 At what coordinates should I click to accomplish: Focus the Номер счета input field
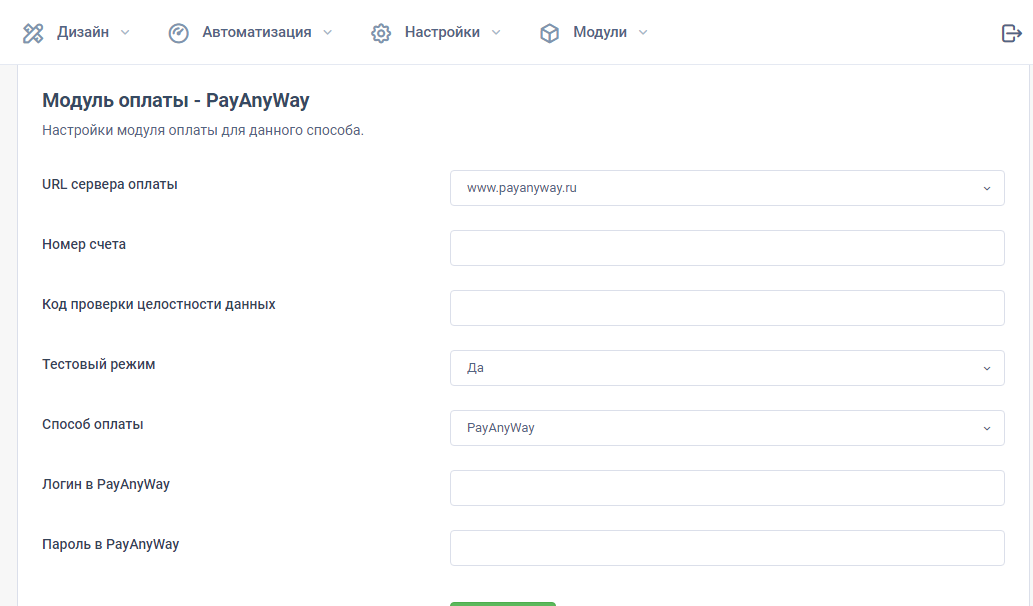point(727,248)
